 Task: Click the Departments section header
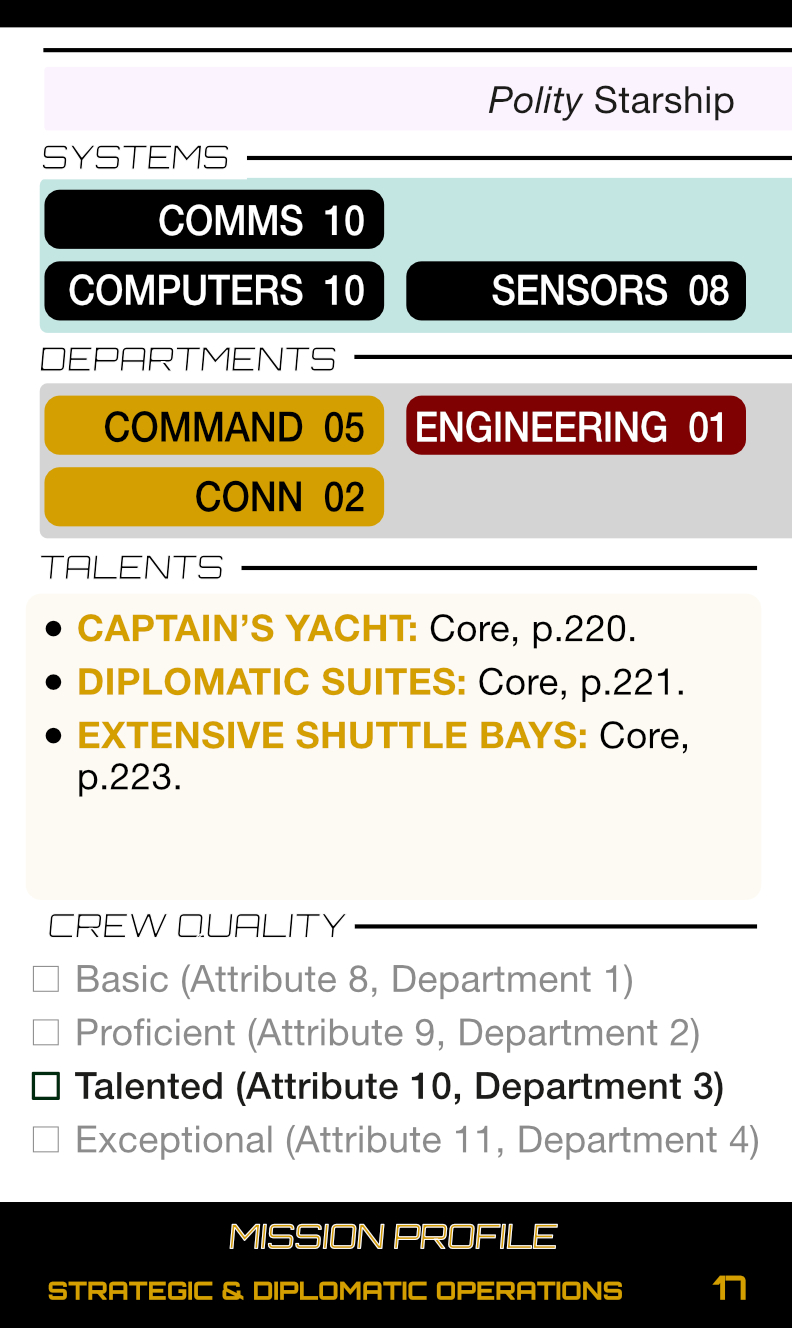pos(188,359)
